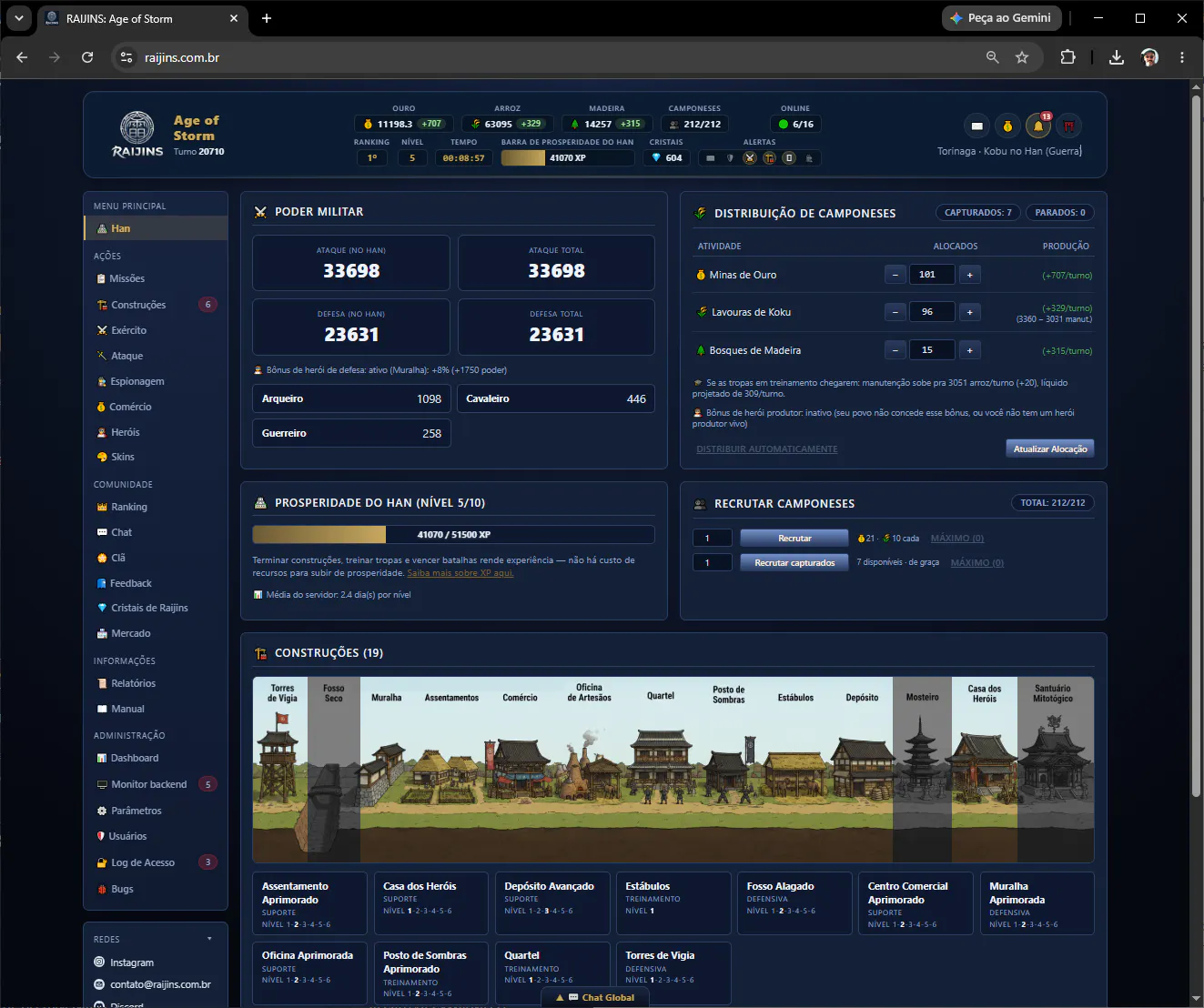Decrease Bosques de Madeira allocated peasants
Screen dimensions: 1204x1008
895,350
